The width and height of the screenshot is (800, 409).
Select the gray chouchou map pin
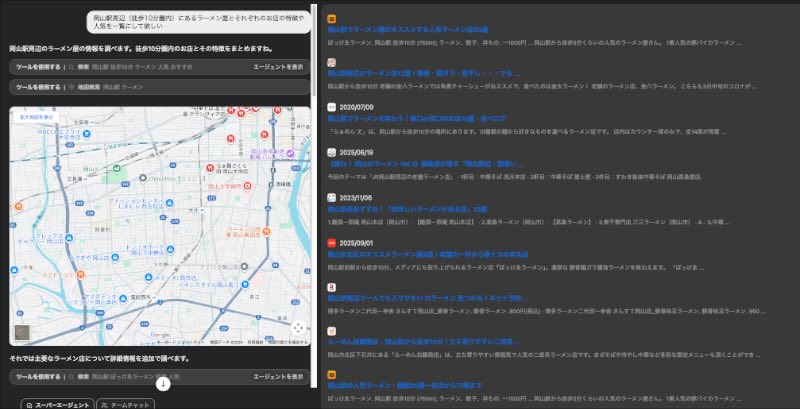pyautogui.click(x=143, y=178)
